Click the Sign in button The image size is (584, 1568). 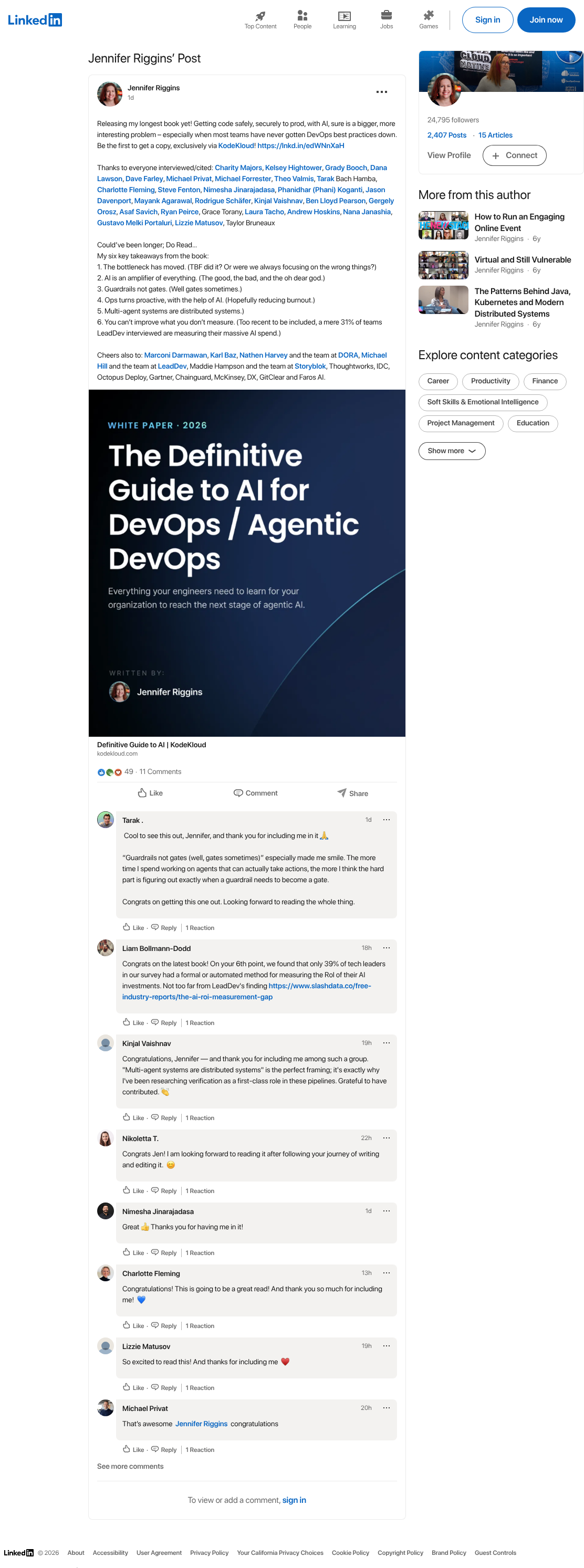pos(487,20)
